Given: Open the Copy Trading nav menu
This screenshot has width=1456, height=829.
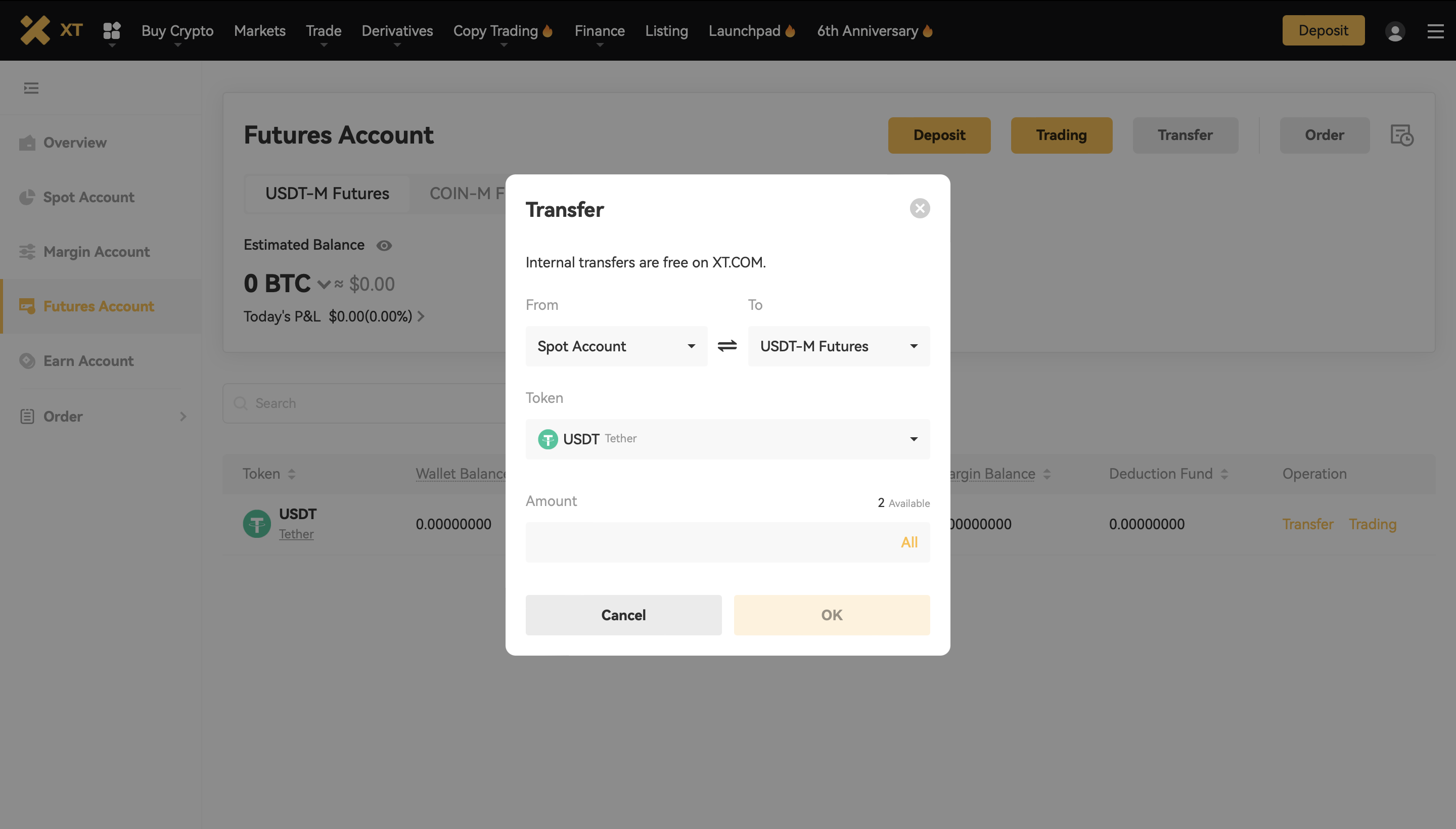Looking at the screenshot, I should pos(503,31).
